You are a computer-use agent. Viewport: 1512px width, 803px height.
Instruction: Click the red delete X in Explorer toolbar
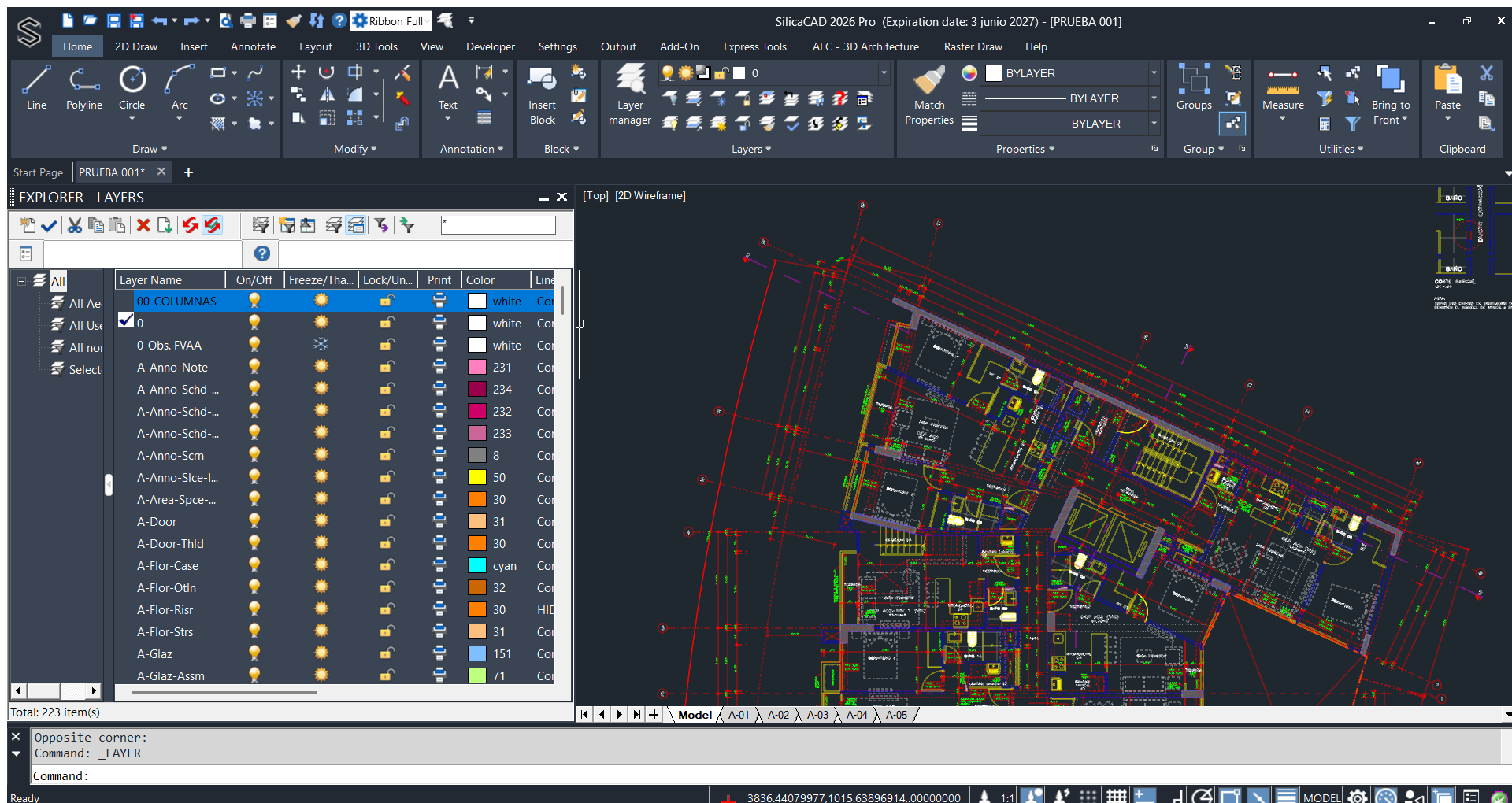[143, 226]
